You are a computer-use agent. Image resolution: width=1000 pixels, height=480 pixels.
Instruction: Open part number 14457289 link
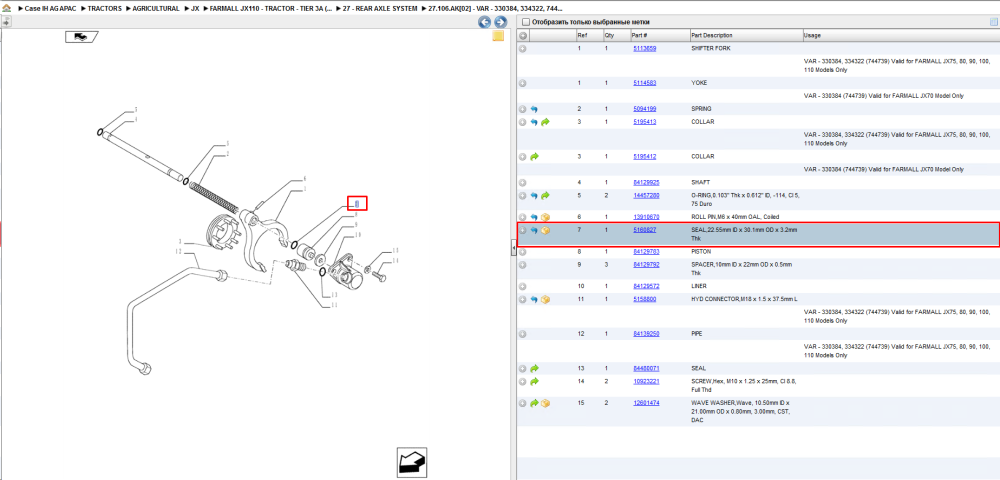coord(646,196)
